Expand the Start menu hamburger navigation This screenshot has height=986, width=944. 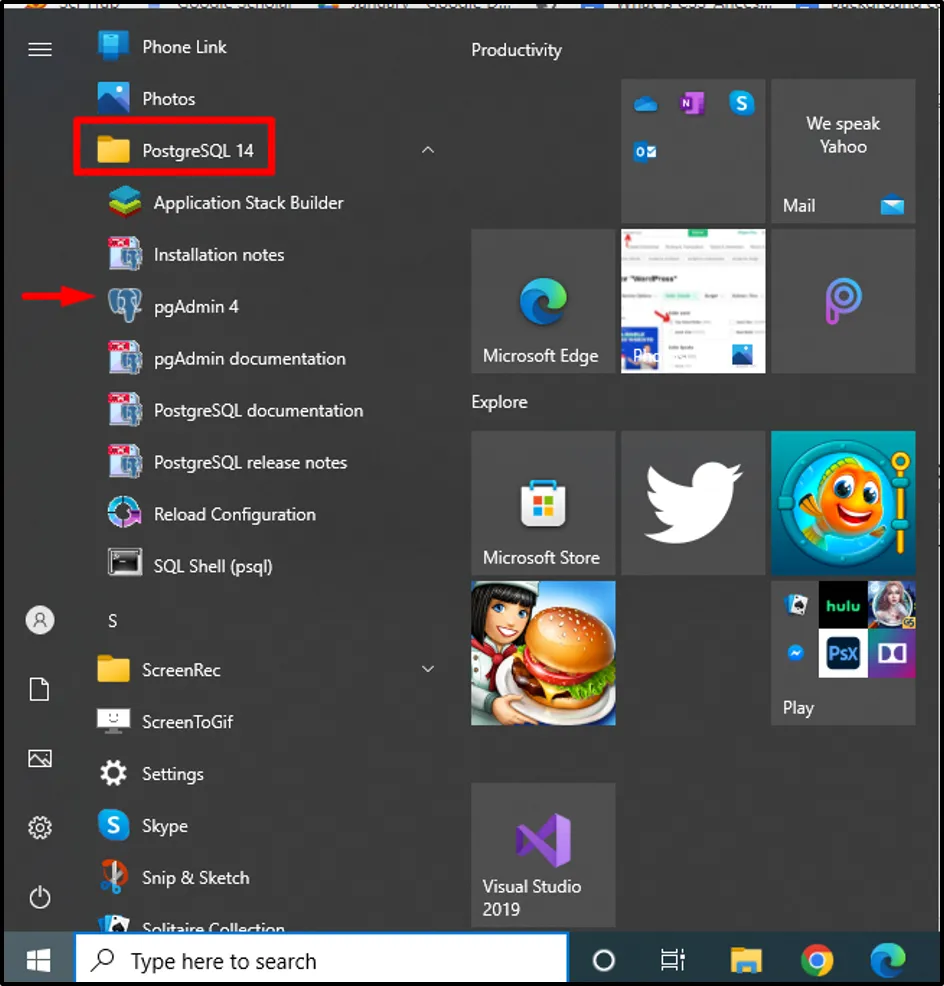point(40,49)
